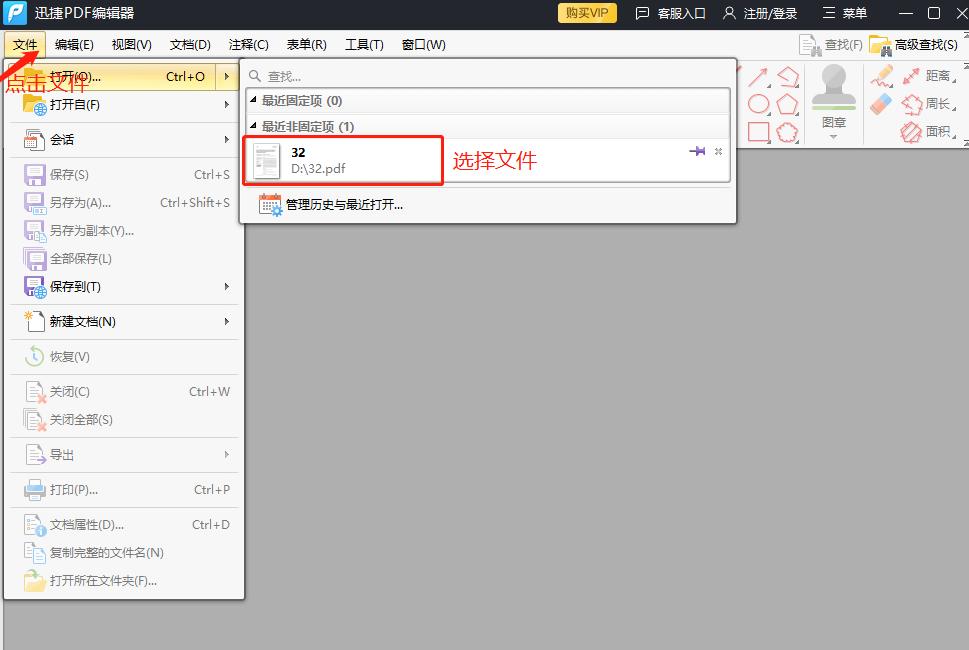The image size is (969, 650).
Task: Select the Stamp (图章) tool
Action: coord(834,95)
